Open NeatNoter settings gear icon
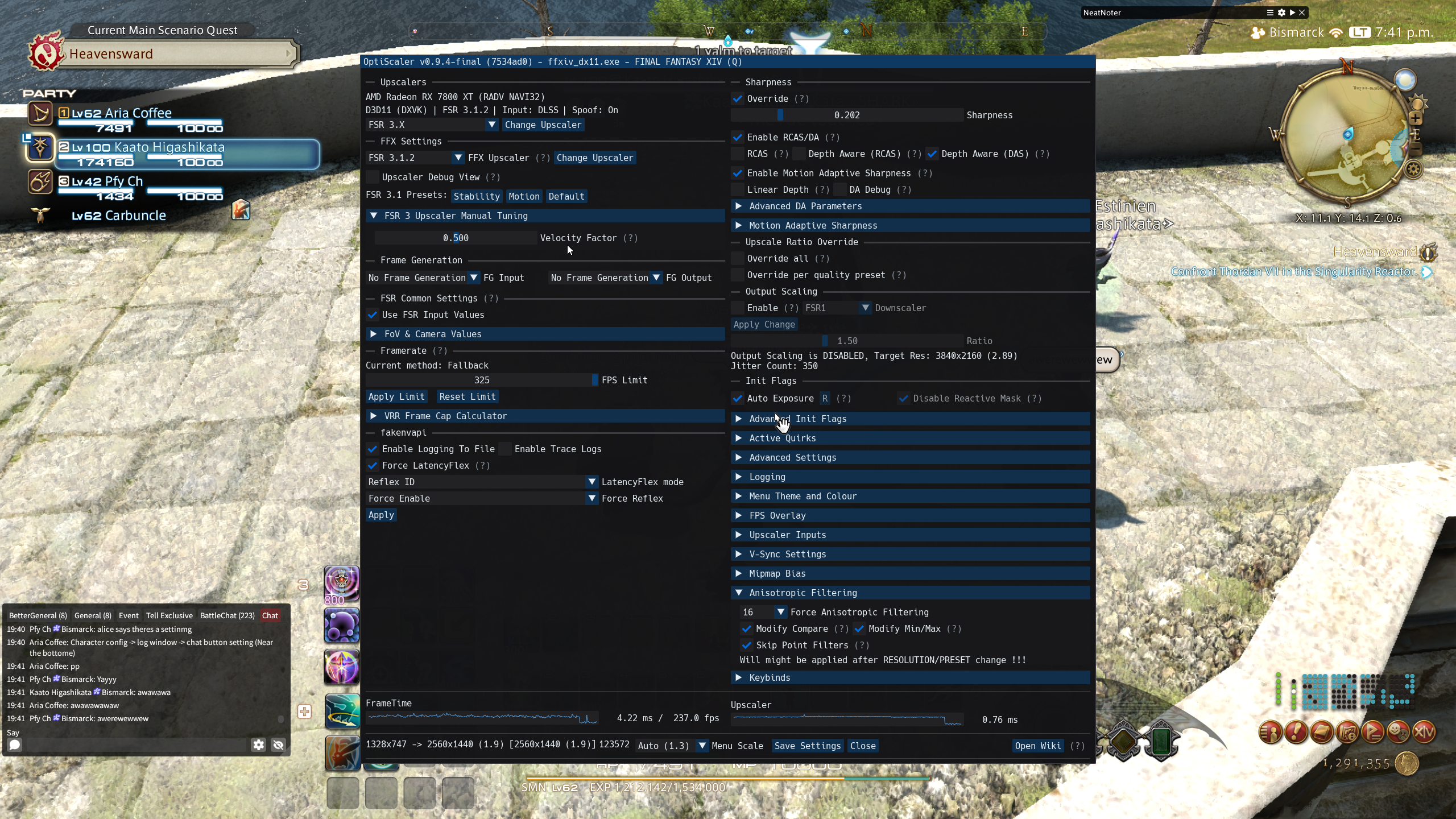 pyautogui.click(x=1281, y=13)
